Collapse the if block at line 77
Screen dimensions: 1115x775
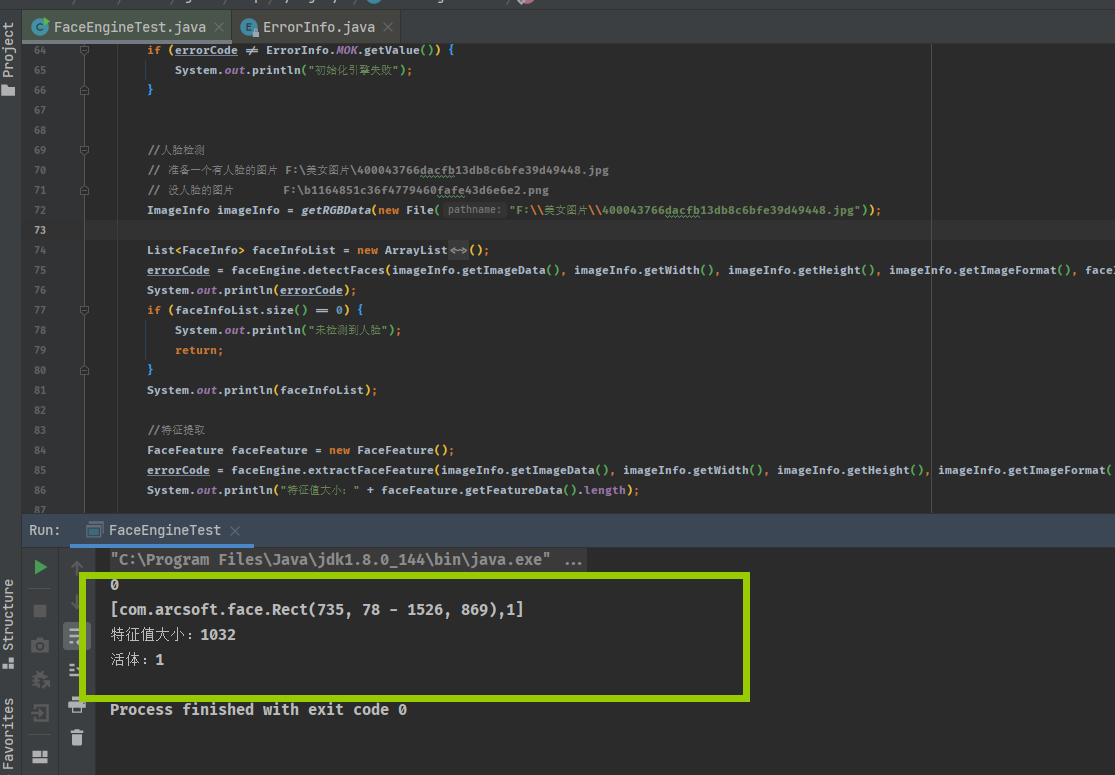[84, 310]
